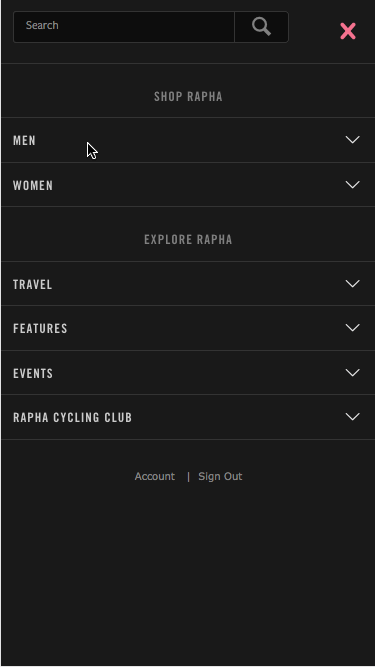The image size is (375, 667).
Task: Open the EVENTS menu label
Action: 33,373
